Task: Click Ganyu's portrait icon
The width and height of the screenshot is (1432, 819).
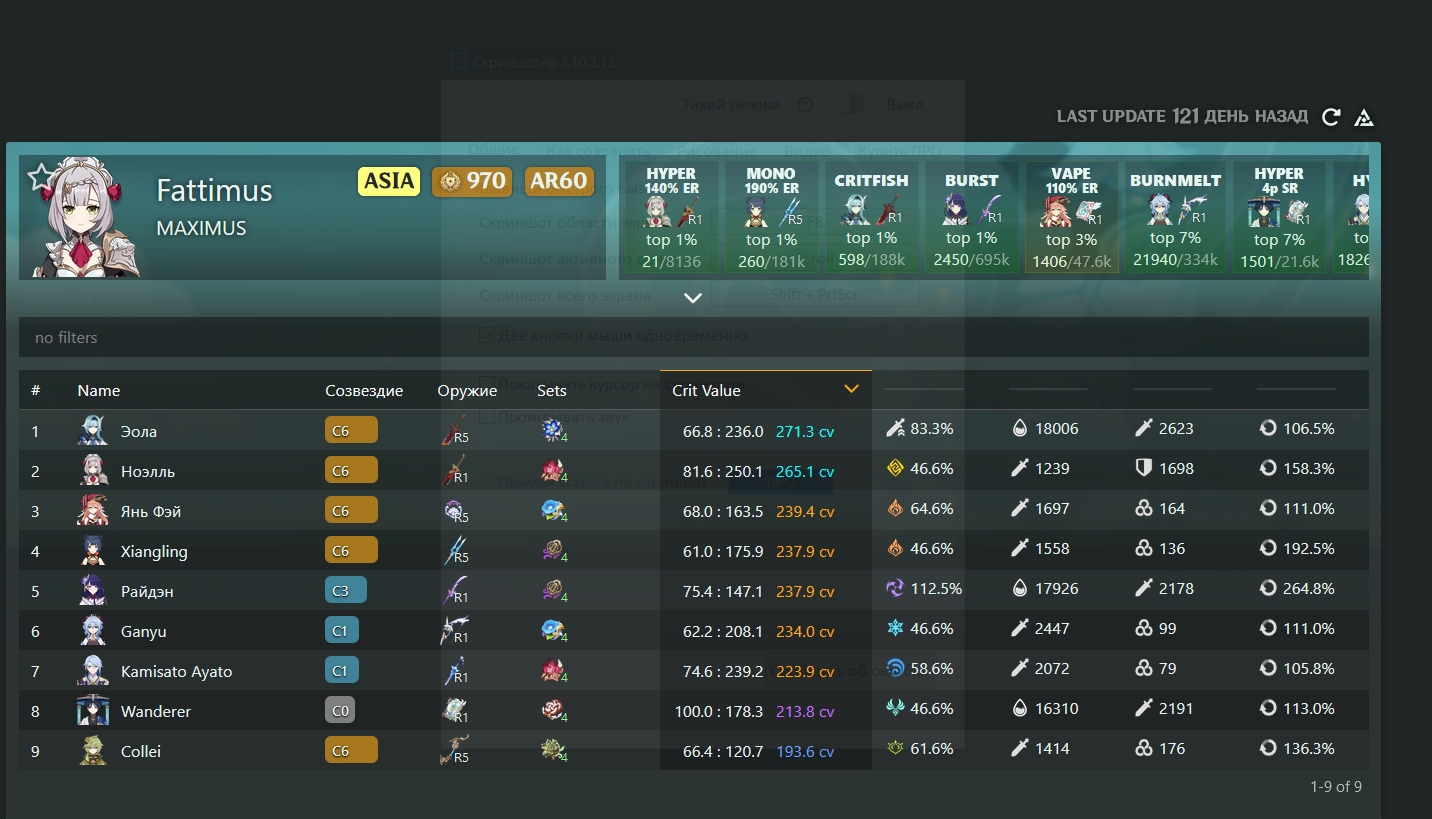Action: (x=93, y=631)
